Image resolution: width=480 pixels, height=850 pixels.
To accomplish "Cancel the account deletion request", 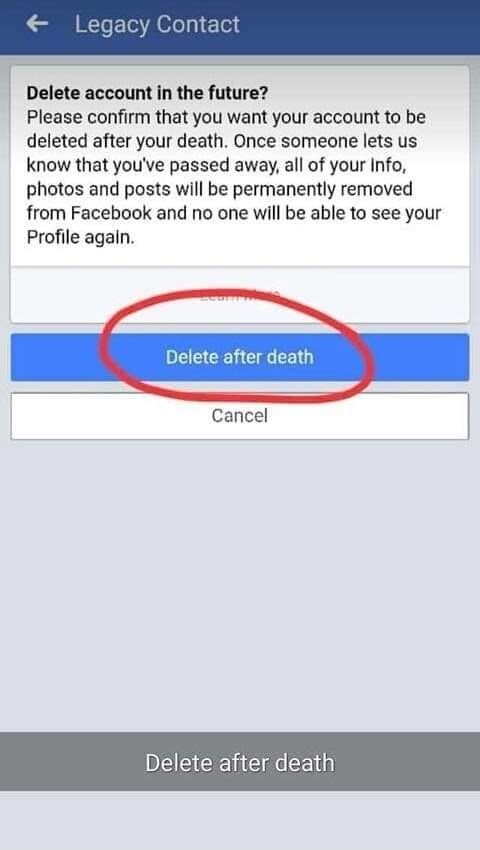I will [240, 416].
